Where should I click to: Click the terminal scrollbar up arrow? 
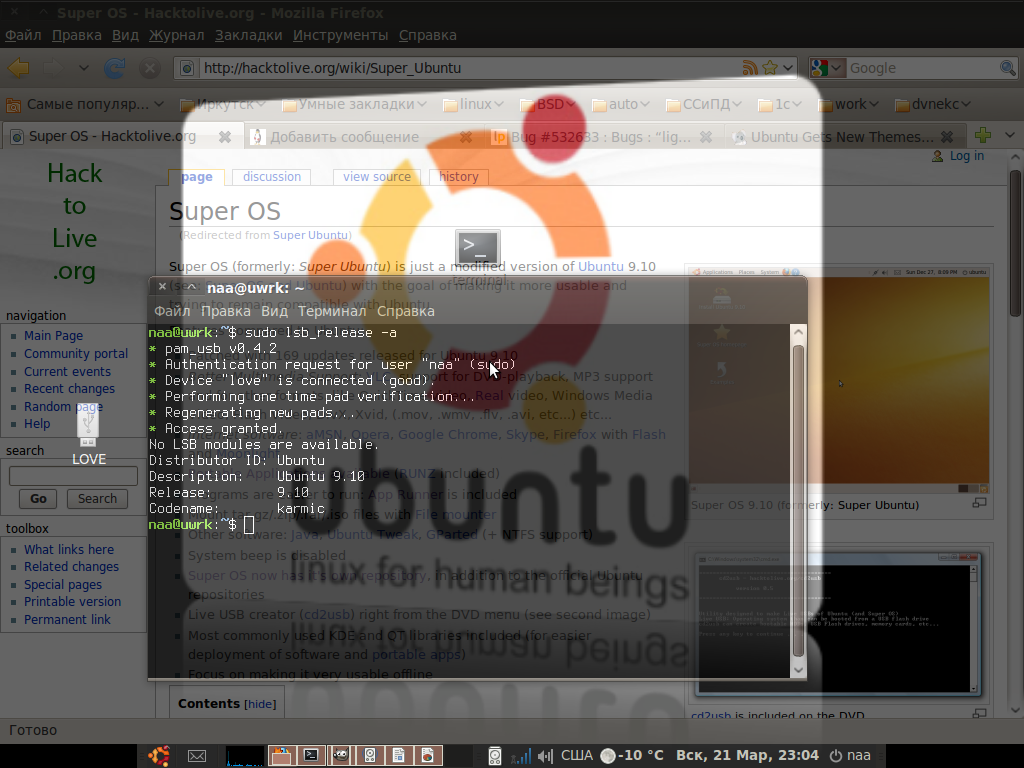pos(798,332)
